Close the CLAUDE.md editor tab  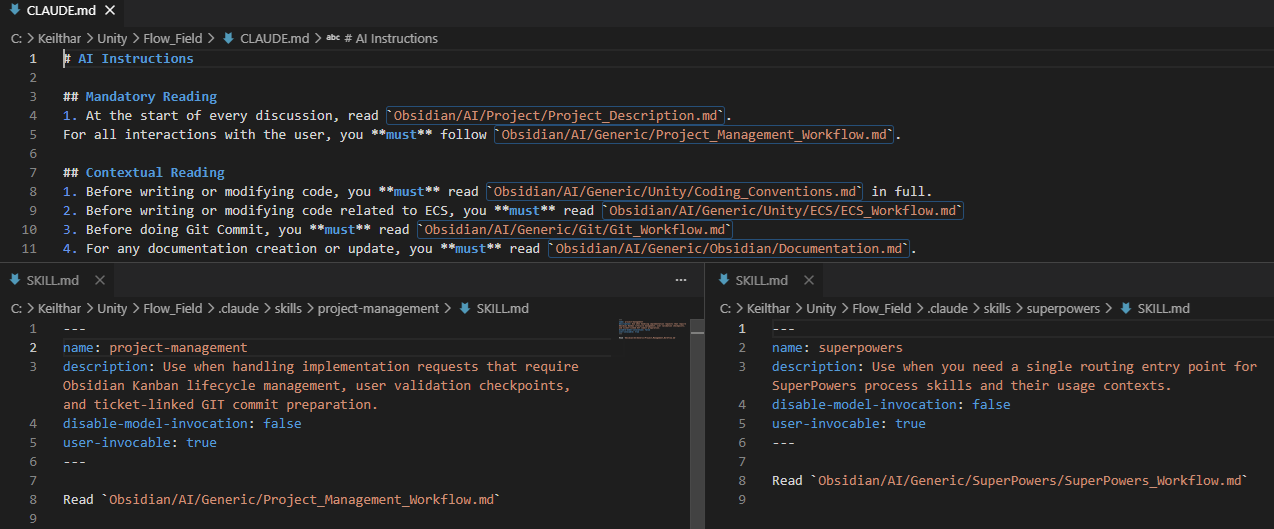tap(109, 10)
